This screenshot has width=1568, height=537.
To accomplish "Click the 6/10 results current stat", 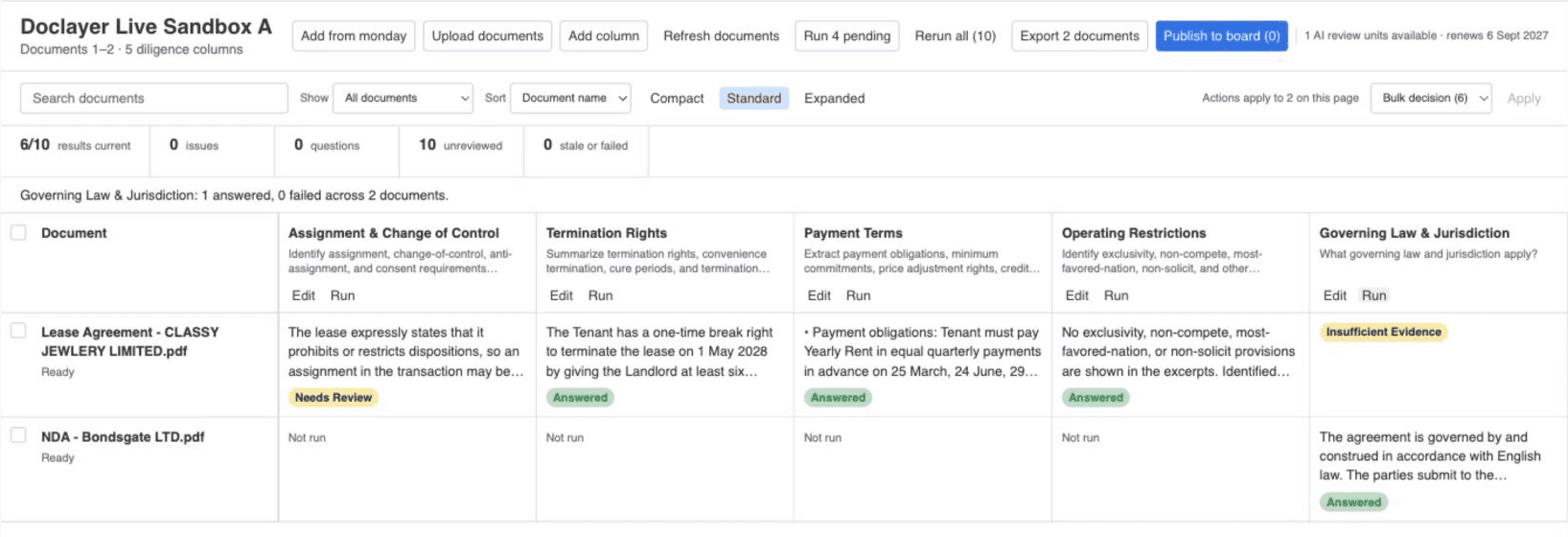I will click(x=75, y=145).
